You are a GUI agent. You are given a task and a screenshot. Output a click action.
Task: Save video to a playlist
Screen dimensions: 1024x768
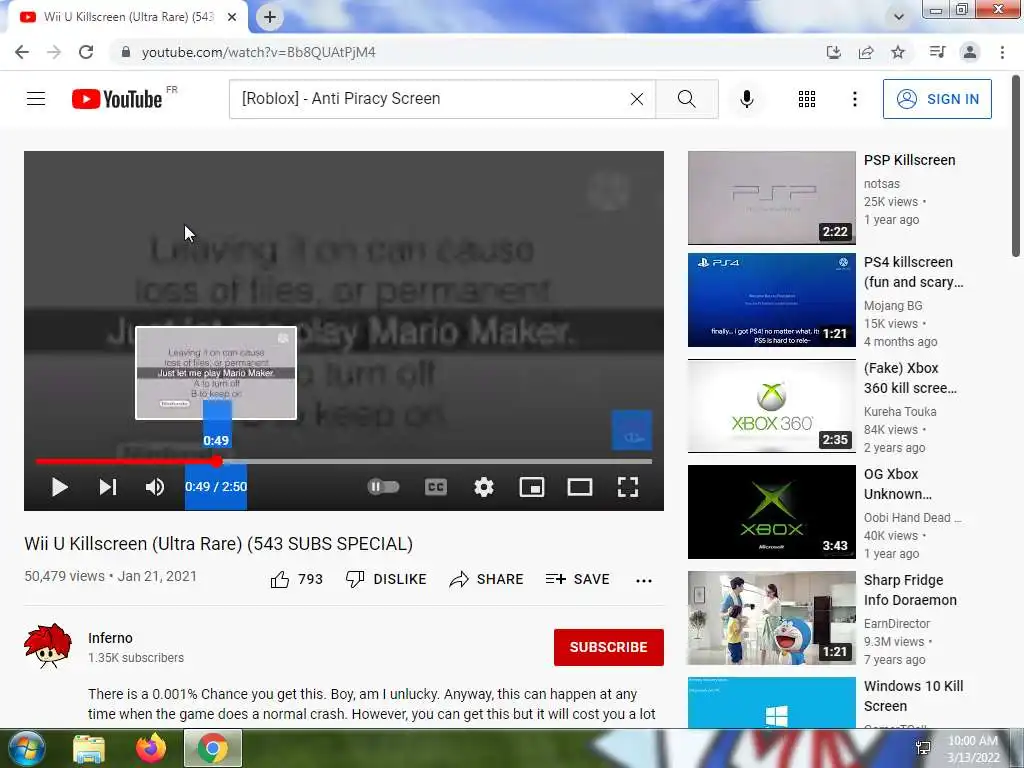tap(577, 579)
